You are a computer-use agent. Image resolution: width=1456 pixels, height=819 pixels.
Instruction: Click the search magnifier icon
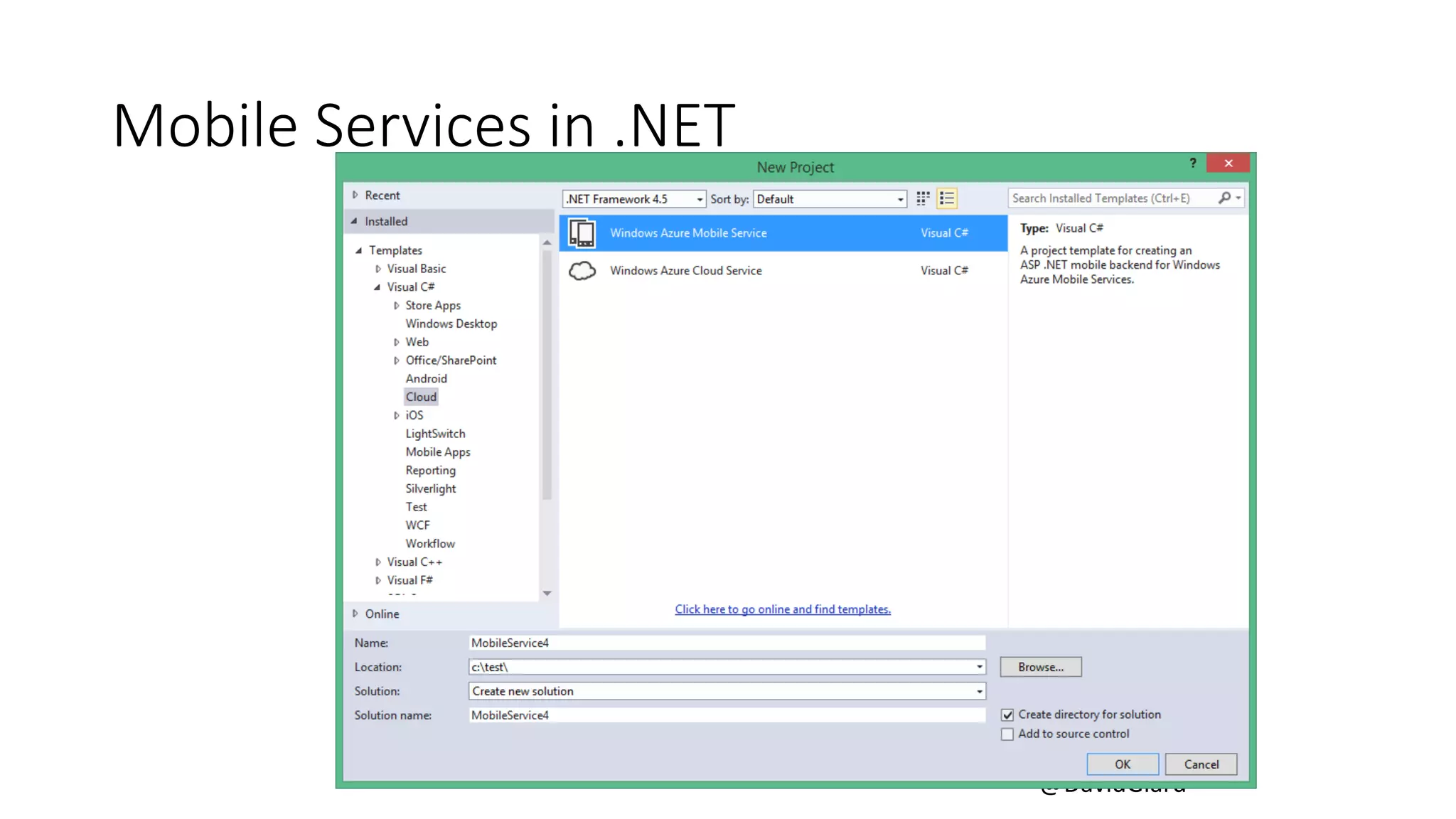click(x=1224, y=198)
